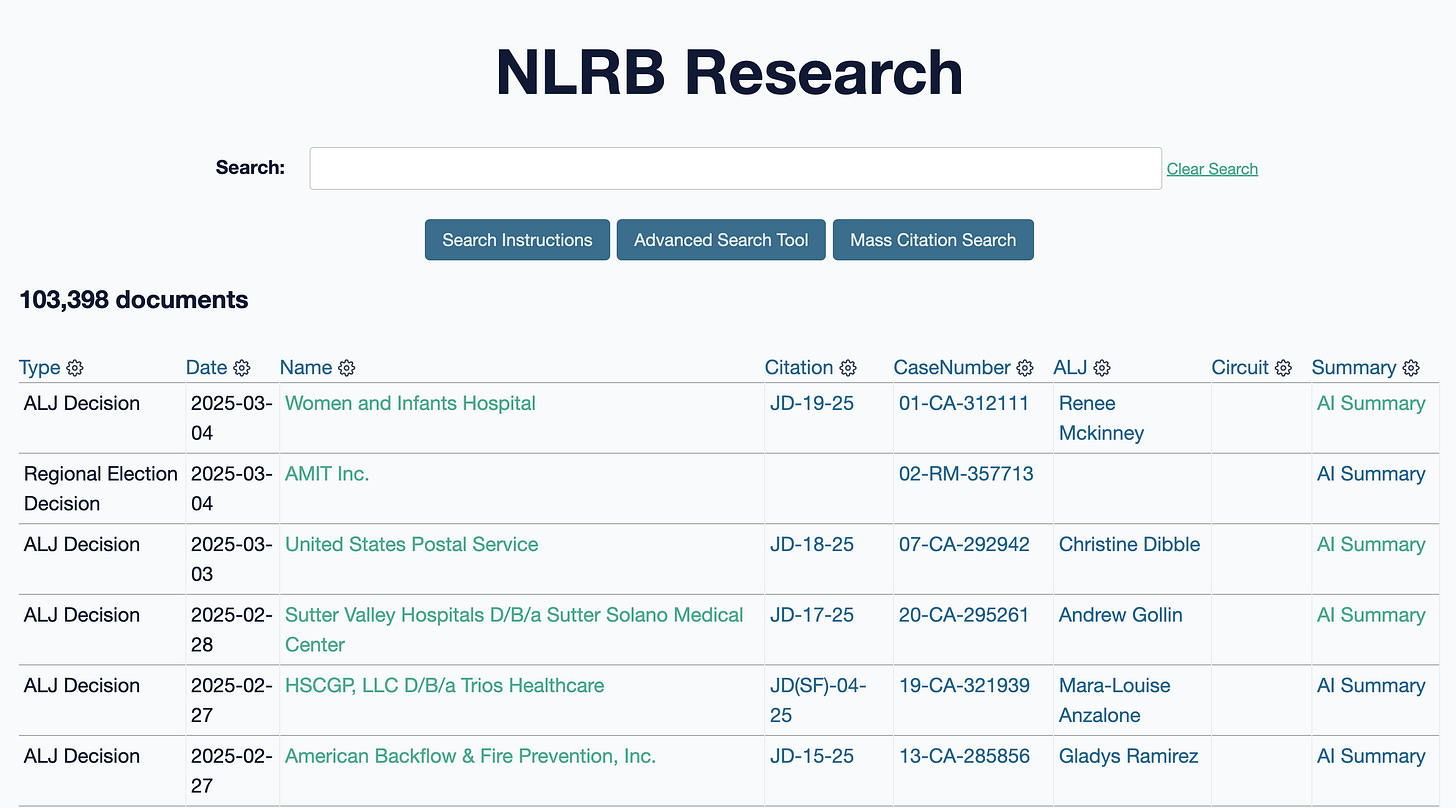1456x808 pixels.
Task: Sort by the CaseNumber column header
Action: click(952, 368)
